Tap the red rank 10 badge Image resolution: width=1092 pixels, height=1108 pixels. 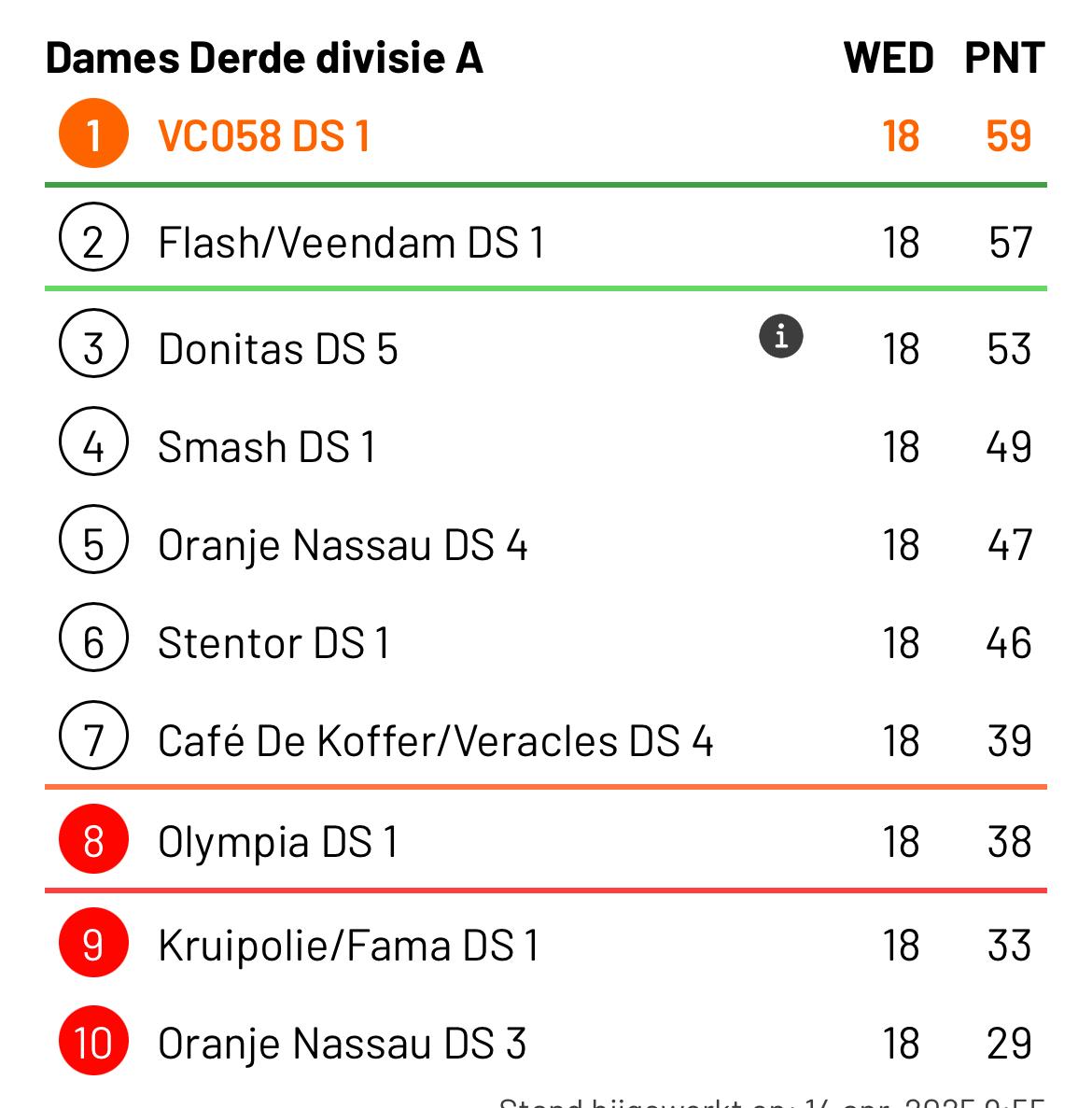93,1041
